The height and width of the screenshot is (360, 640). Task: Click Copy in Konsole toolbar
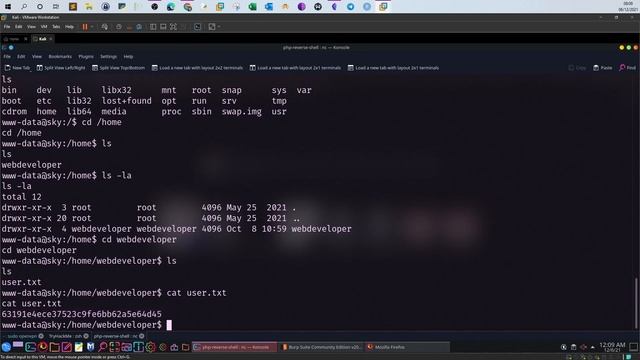click(577, 68)
